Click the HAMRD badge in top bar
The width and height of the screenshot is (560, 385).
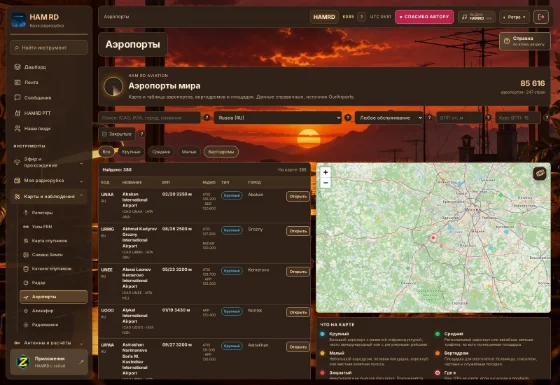pyautogui.click(x=324, y=17)
